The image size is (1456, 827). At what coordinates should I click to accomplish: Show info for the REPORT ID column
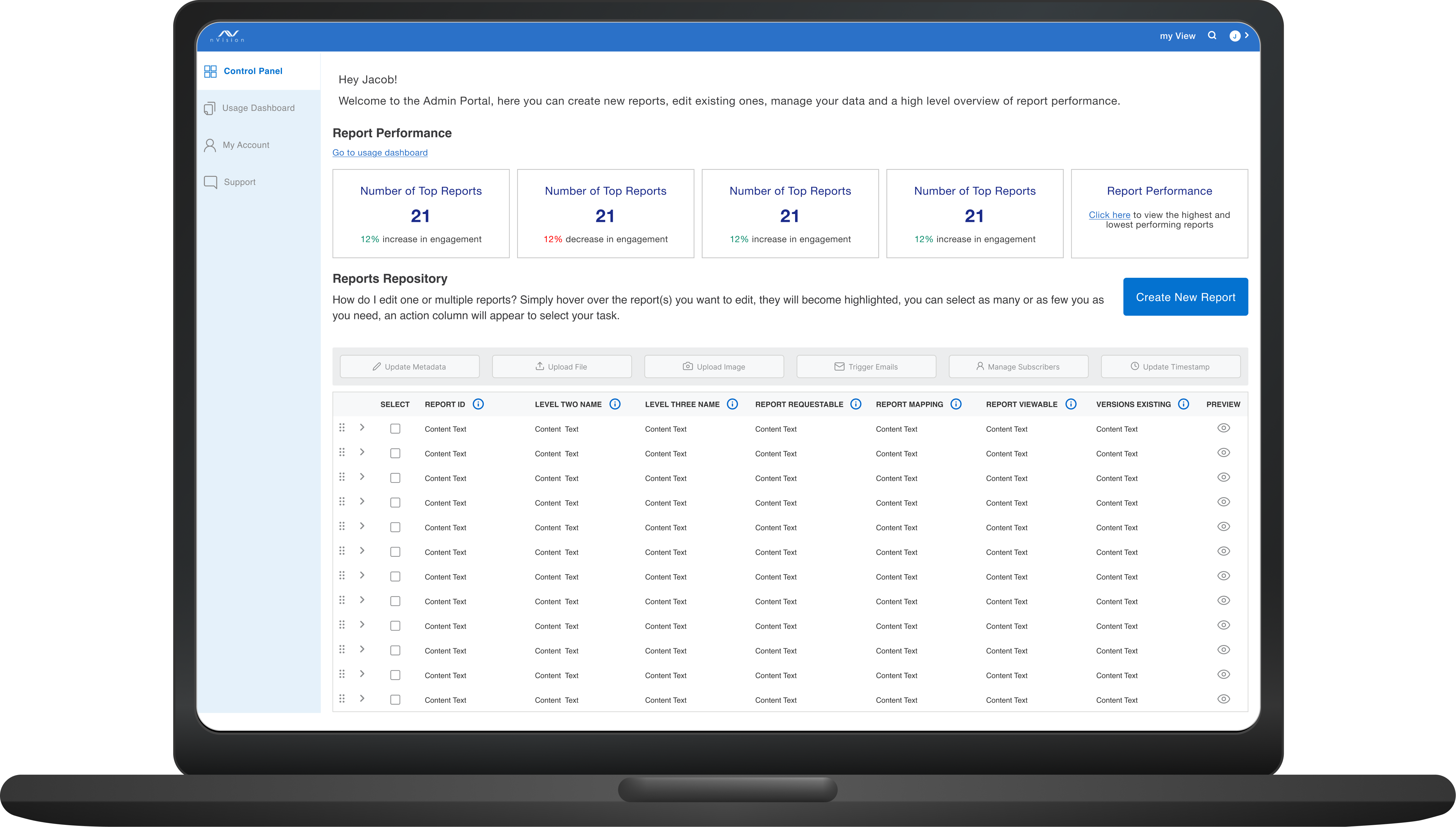click(x=478, y=404)
